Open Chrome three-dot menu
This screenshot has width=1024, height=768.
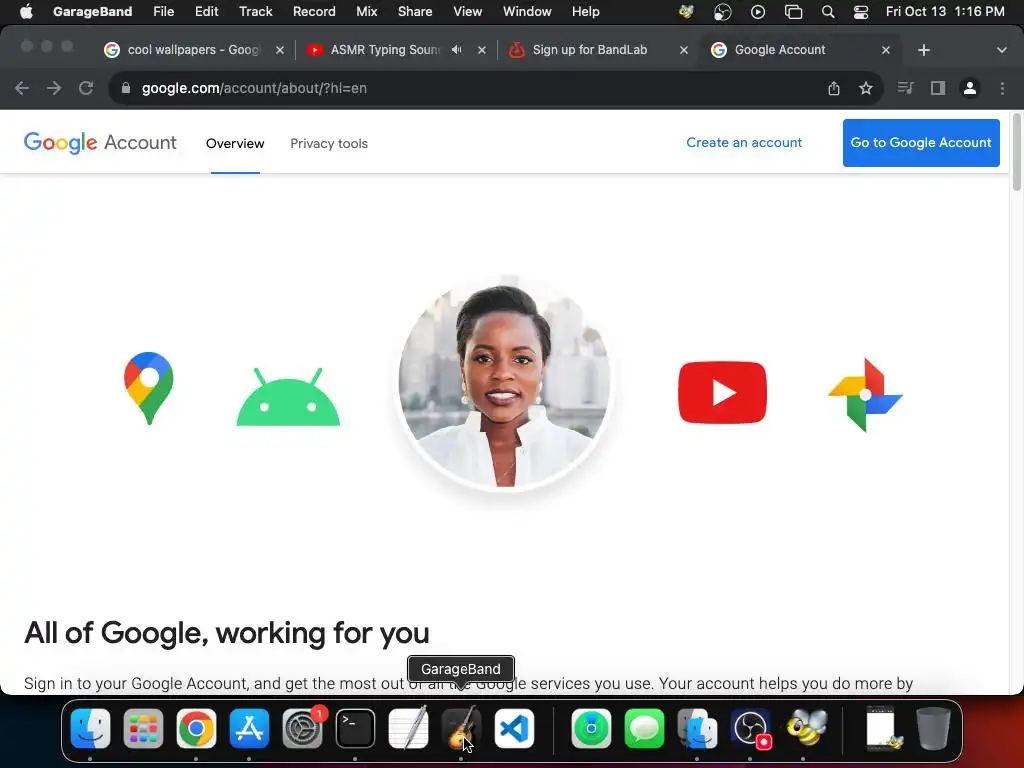[x=1002, y=88]
